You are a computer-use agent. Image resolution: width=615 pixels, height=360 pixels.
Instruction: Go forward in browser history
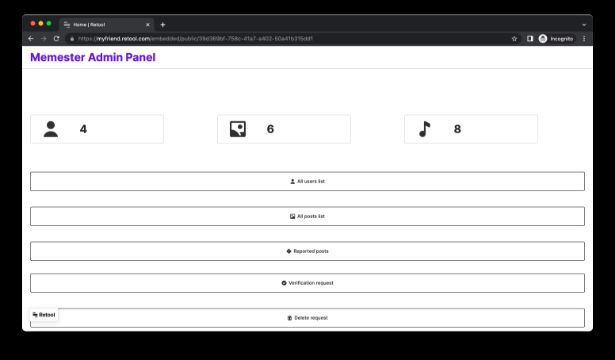coord(44,38)
